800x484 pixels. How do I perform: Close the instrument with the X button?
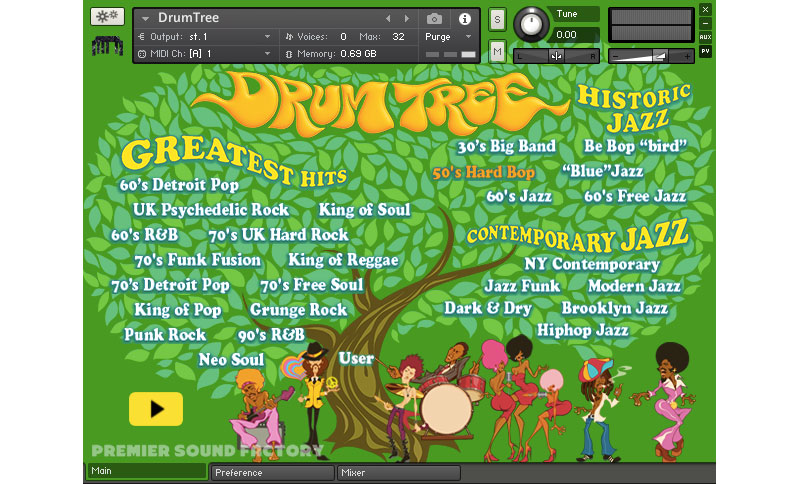pos(706,9)
